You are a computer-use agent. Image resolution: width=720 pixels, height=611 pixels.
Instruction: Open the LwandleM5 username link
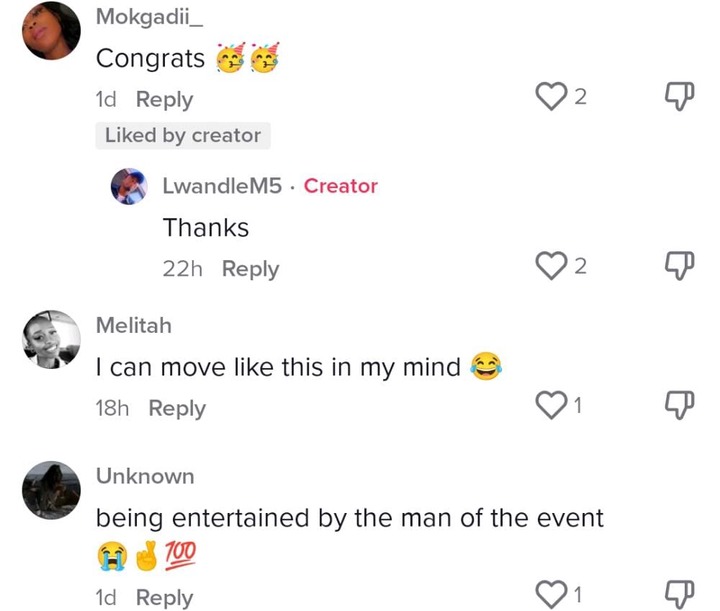pyautogui.click(x=222, y=186)
